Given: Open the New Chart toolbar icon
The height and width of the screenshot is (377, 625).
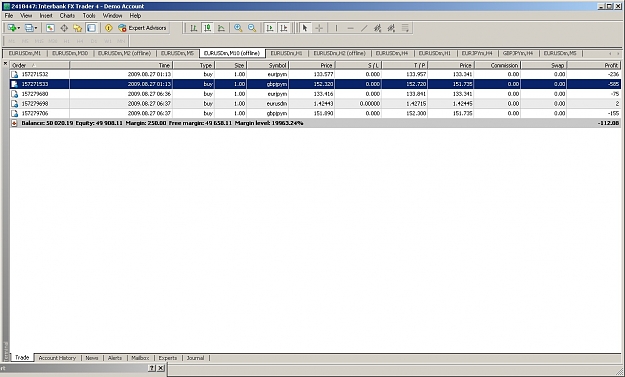Looking at the screenshot, I should 12,28.
